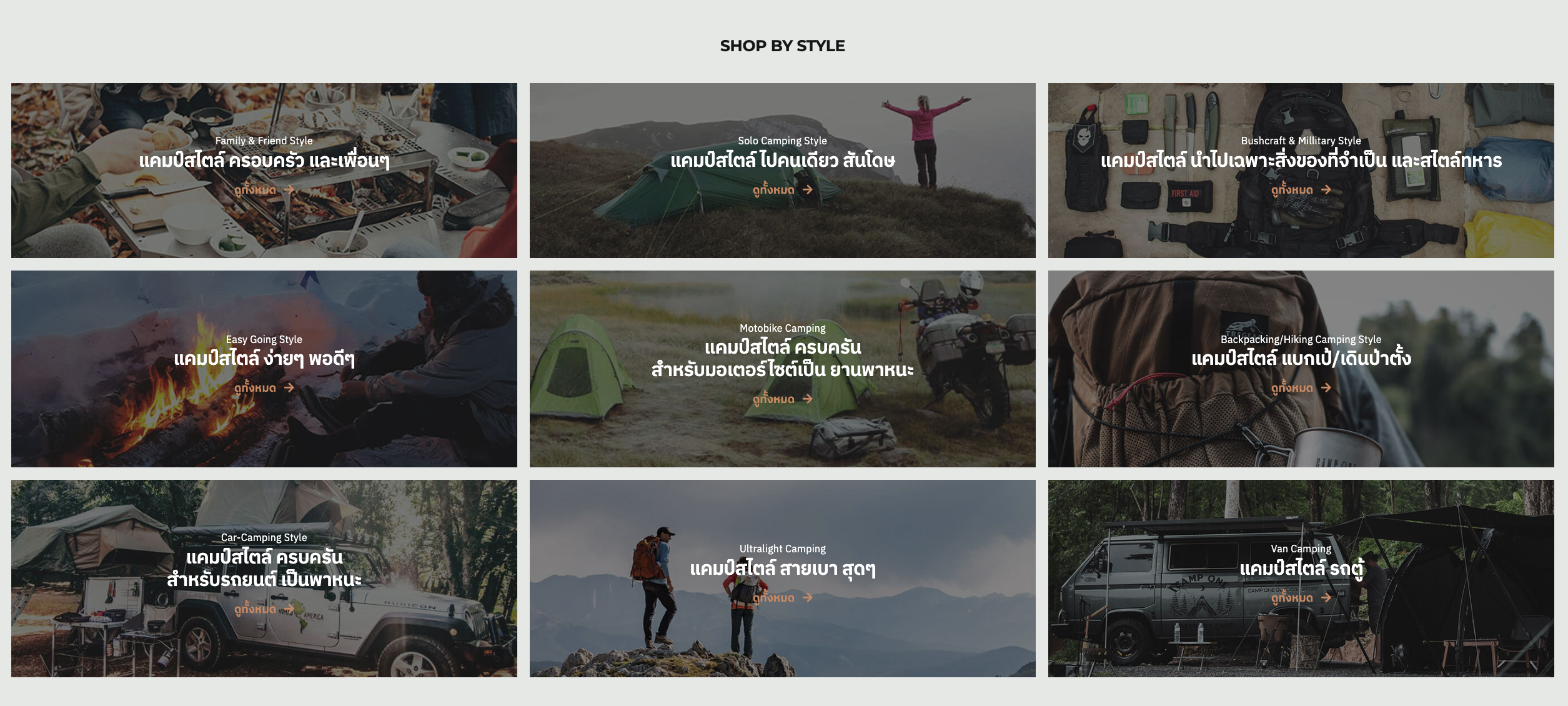This screenshot has width=1568, height=706.
Task: Select the Motobike Camping Thai title
Action: tap(783, 359)
